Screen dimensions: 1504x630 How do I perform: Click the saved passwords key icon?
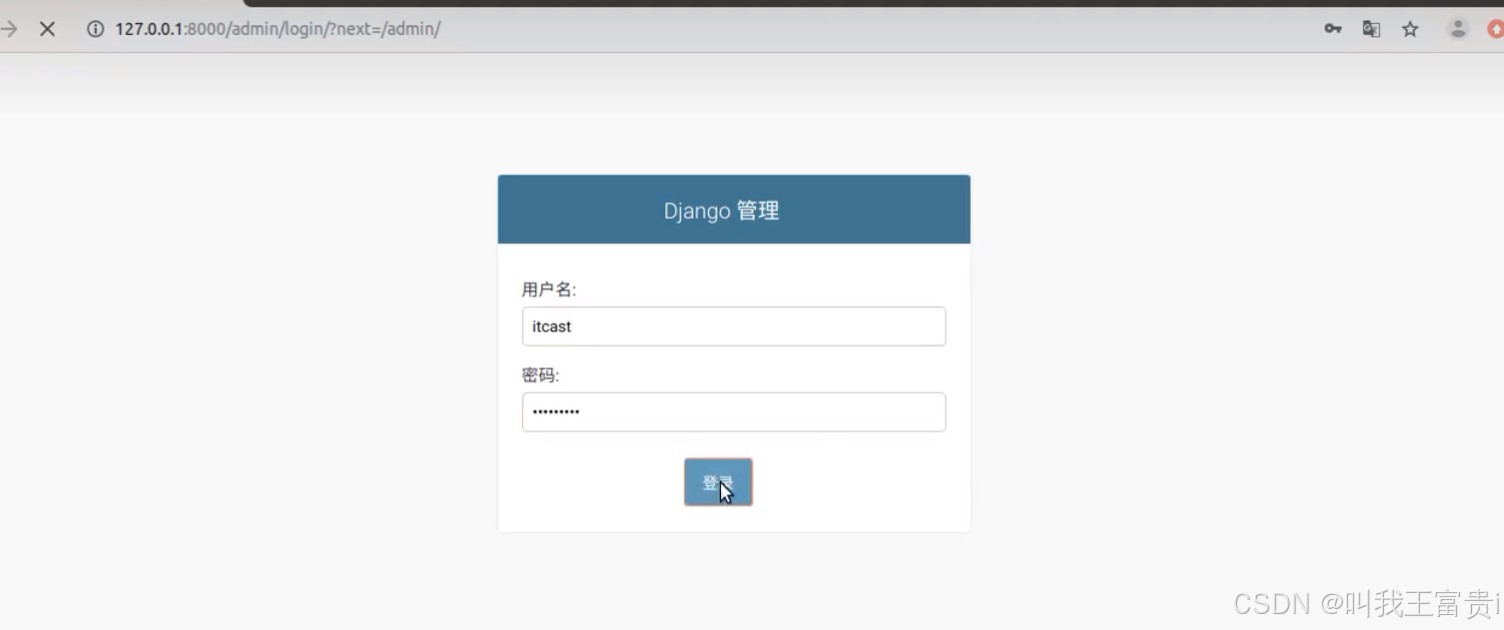coord(1333,29)
